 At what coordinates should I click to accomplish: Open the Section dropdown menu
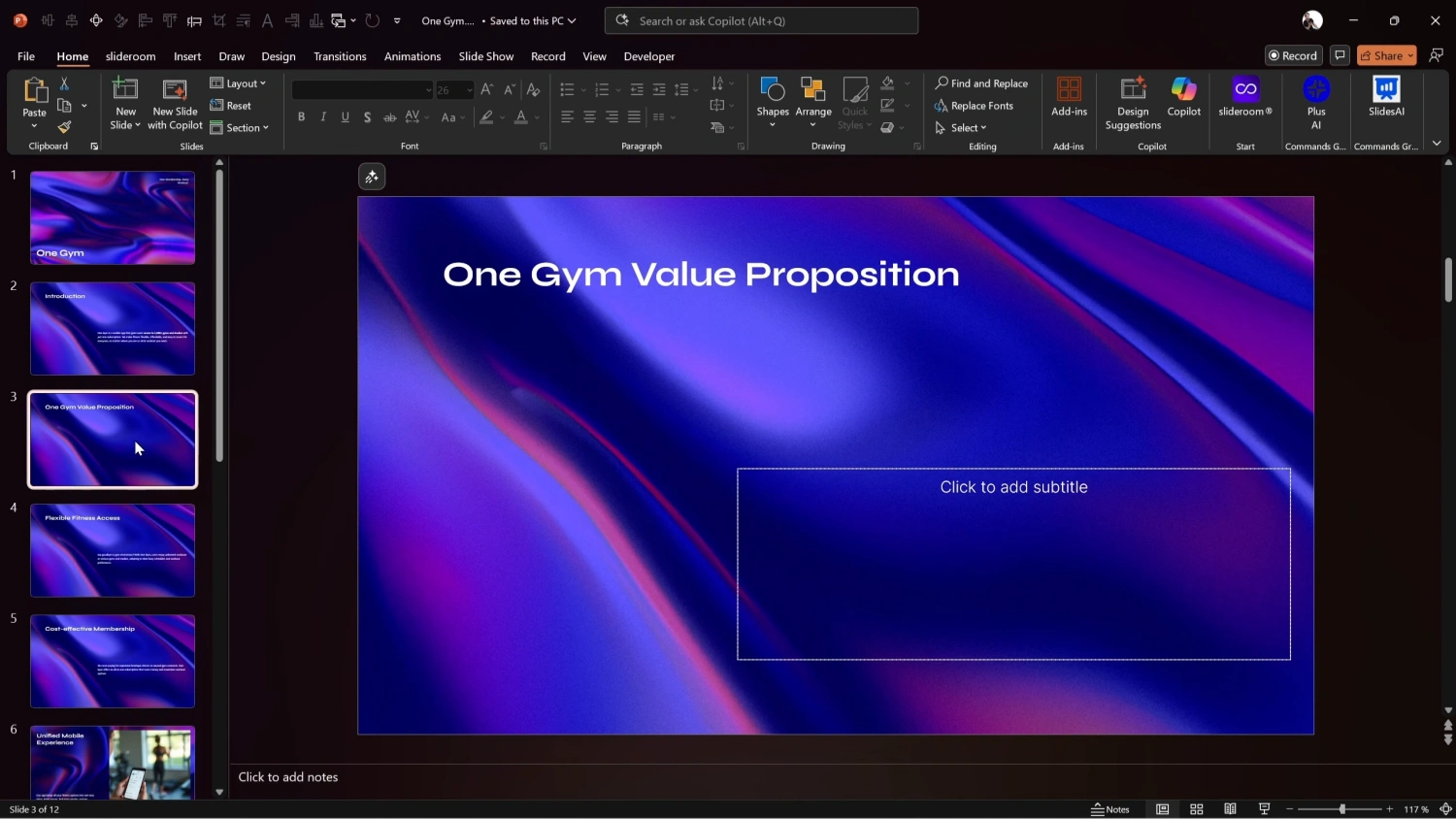coord(239,128)
